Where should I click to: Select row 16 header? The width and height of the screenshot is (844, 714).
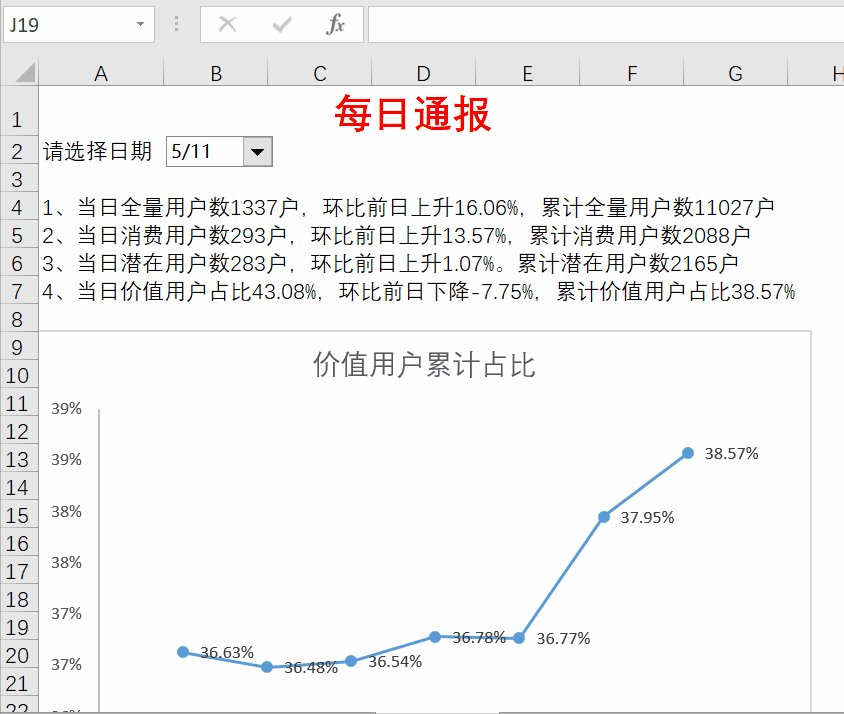coord(19,543)
